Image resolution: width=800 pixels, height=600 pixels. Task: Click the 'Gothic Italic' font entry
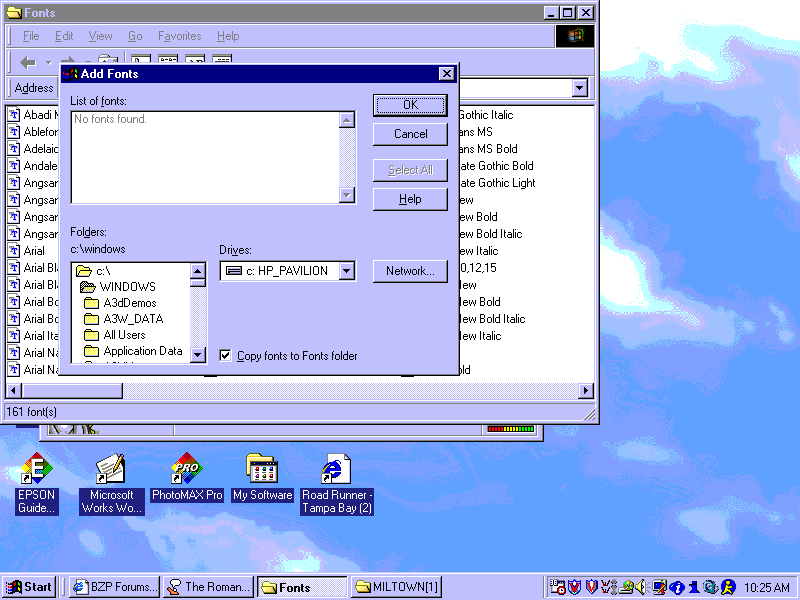pyautogui.click(x=486, y=115)
